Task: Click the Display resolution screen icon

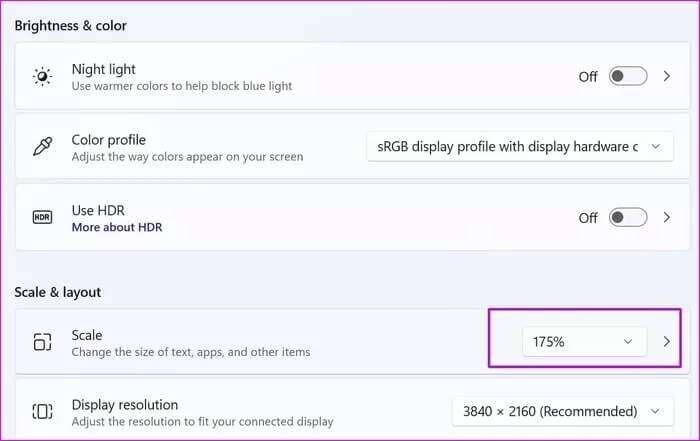Action: click(x=42, y=411)
